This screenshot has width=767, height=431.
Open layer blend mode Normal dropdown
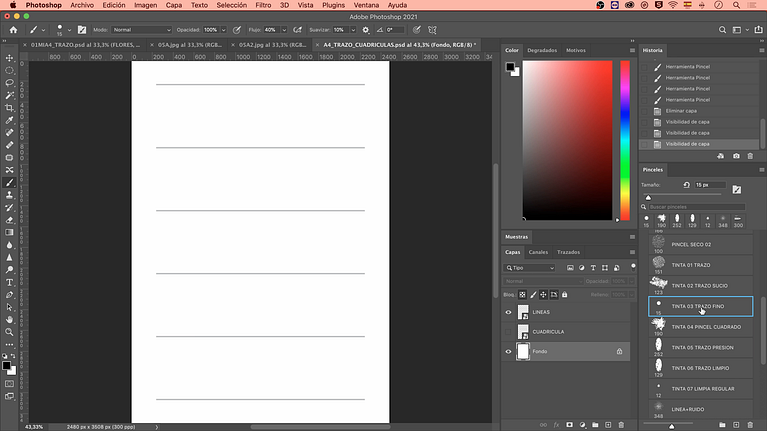543,281
